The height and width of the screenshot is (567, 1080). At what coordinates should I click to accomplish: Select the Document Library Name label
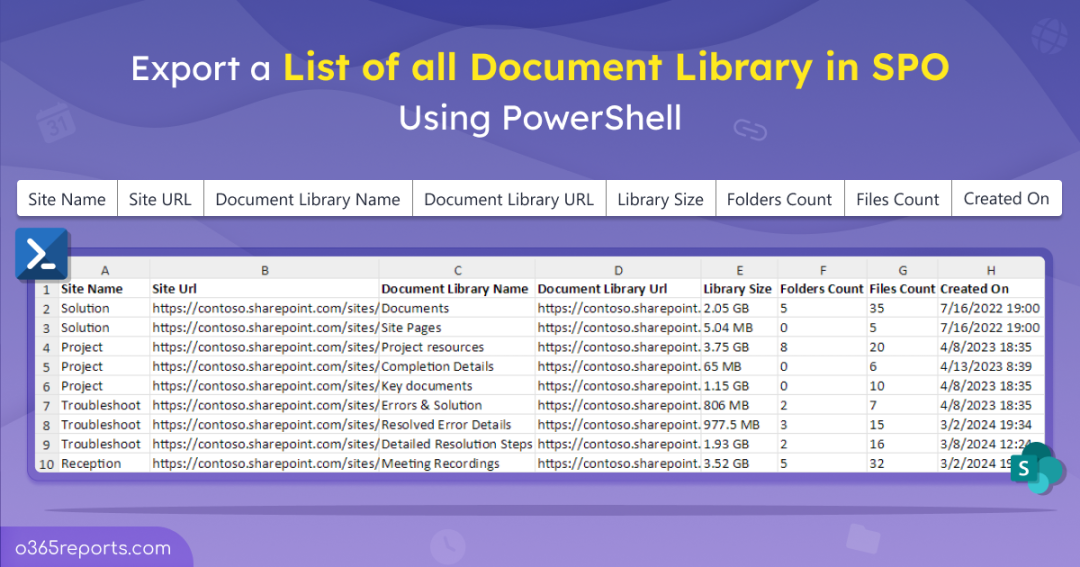coord(308,199)
